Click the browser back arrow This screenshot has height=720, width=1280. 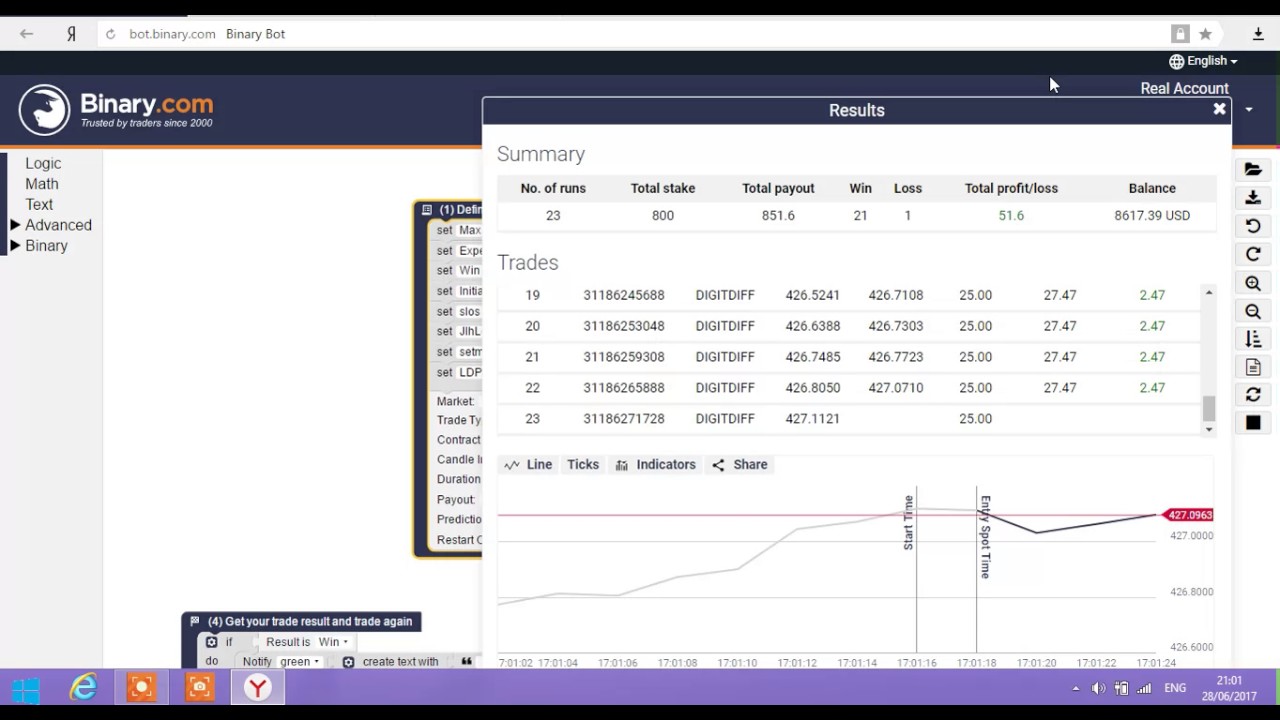[27, 34]
